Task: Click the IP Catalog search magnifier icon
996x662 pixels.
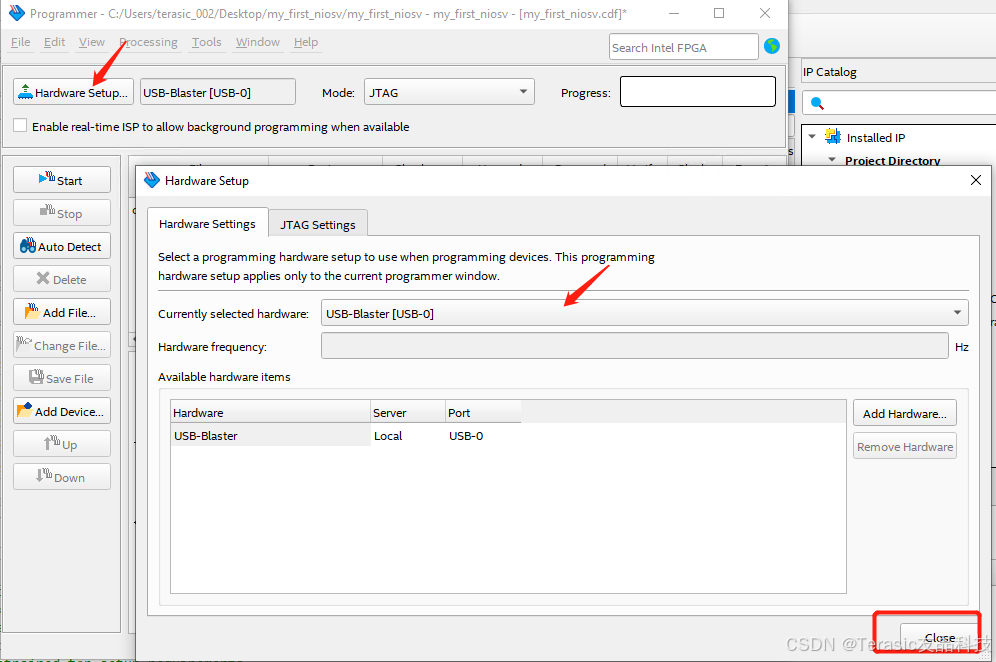Action: 817,103
